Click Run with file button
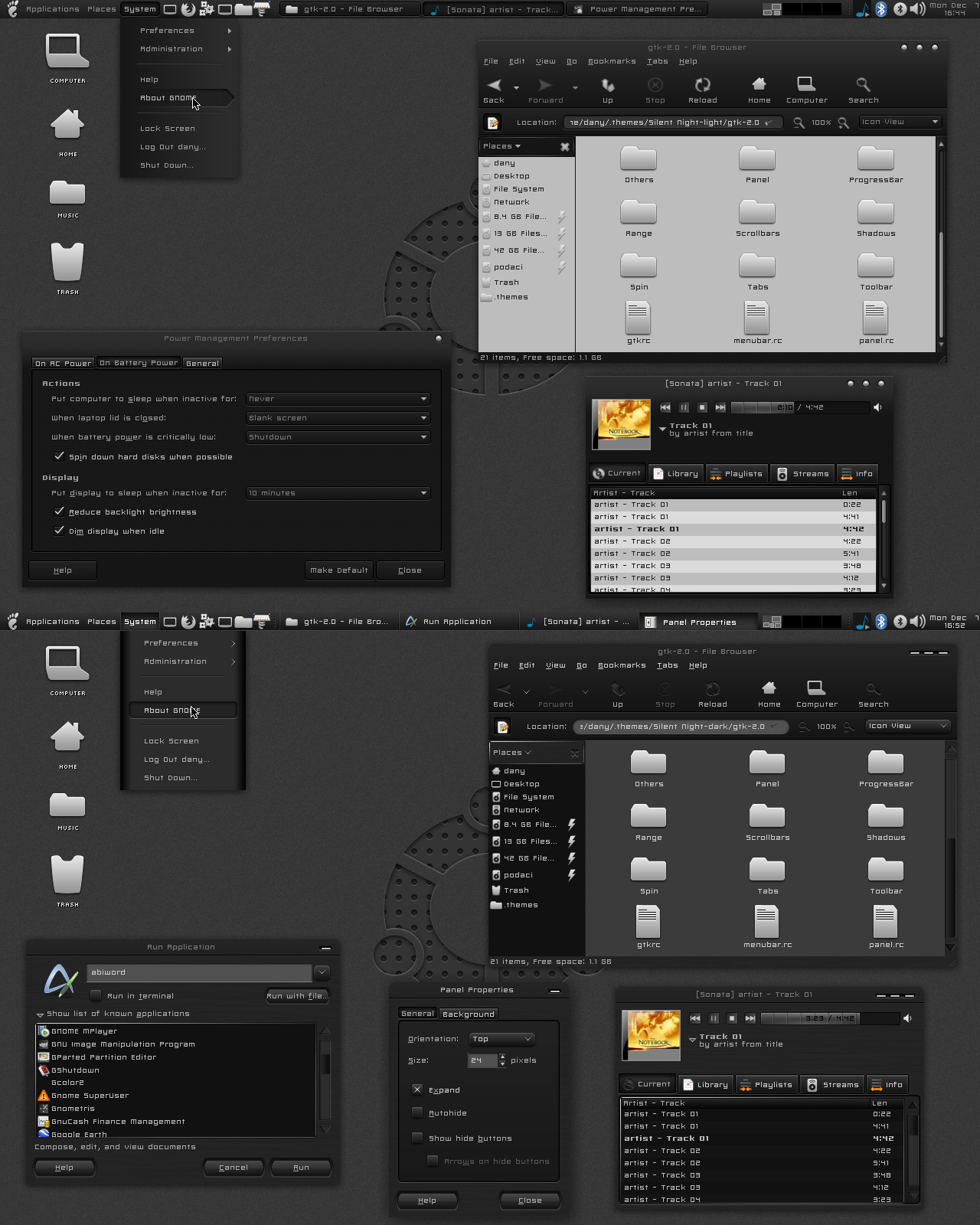Viewport: 980px width, 1225px height. [x=298, y=995]
